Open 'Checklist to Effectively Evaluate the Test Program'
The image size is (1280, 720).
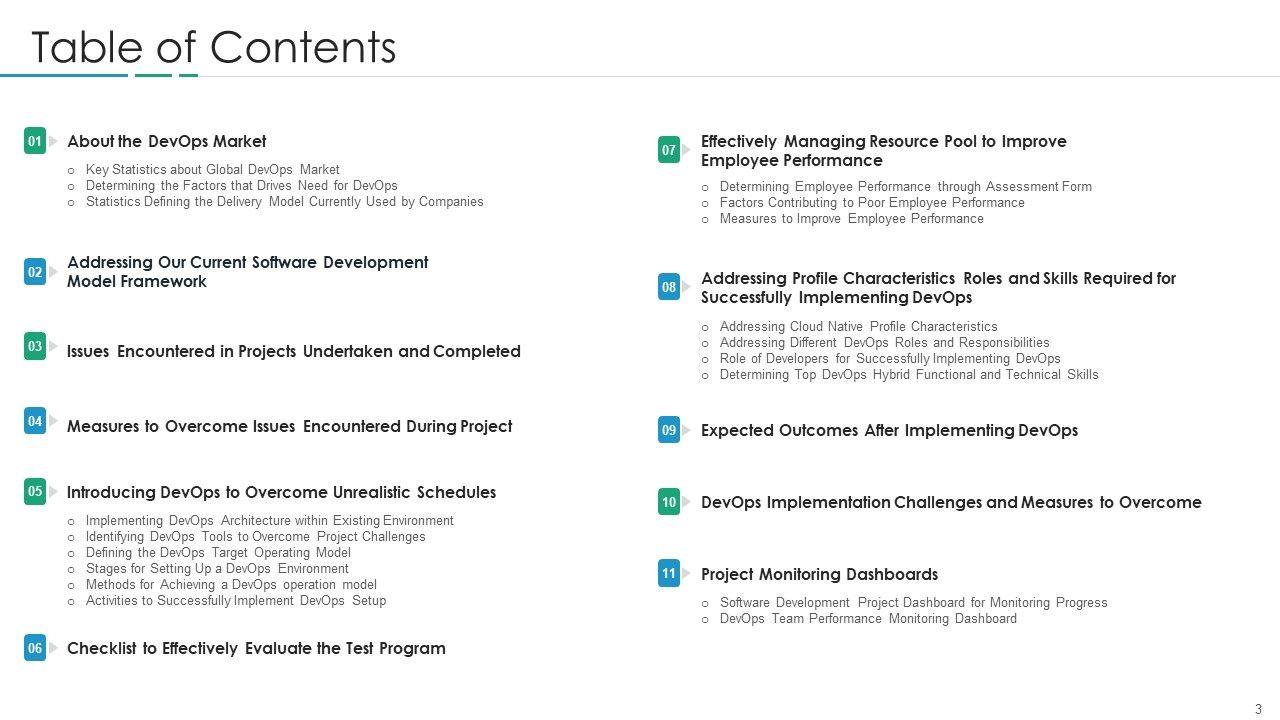pos(256,648)
